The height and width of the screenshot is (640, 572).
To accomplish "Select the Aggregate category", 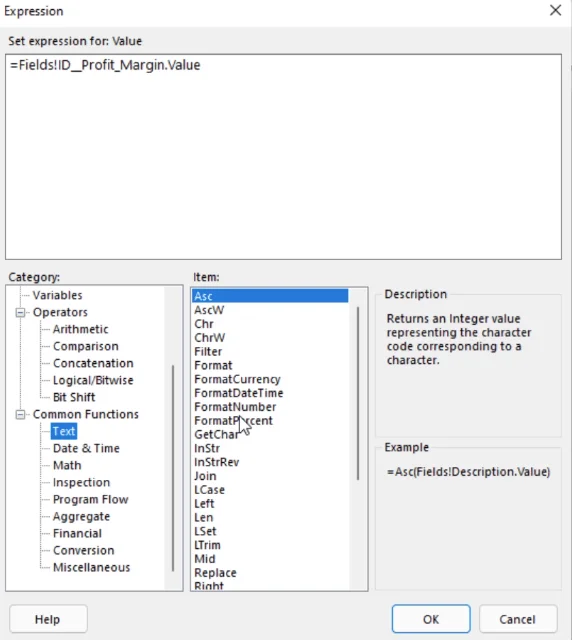I will 81,516.
